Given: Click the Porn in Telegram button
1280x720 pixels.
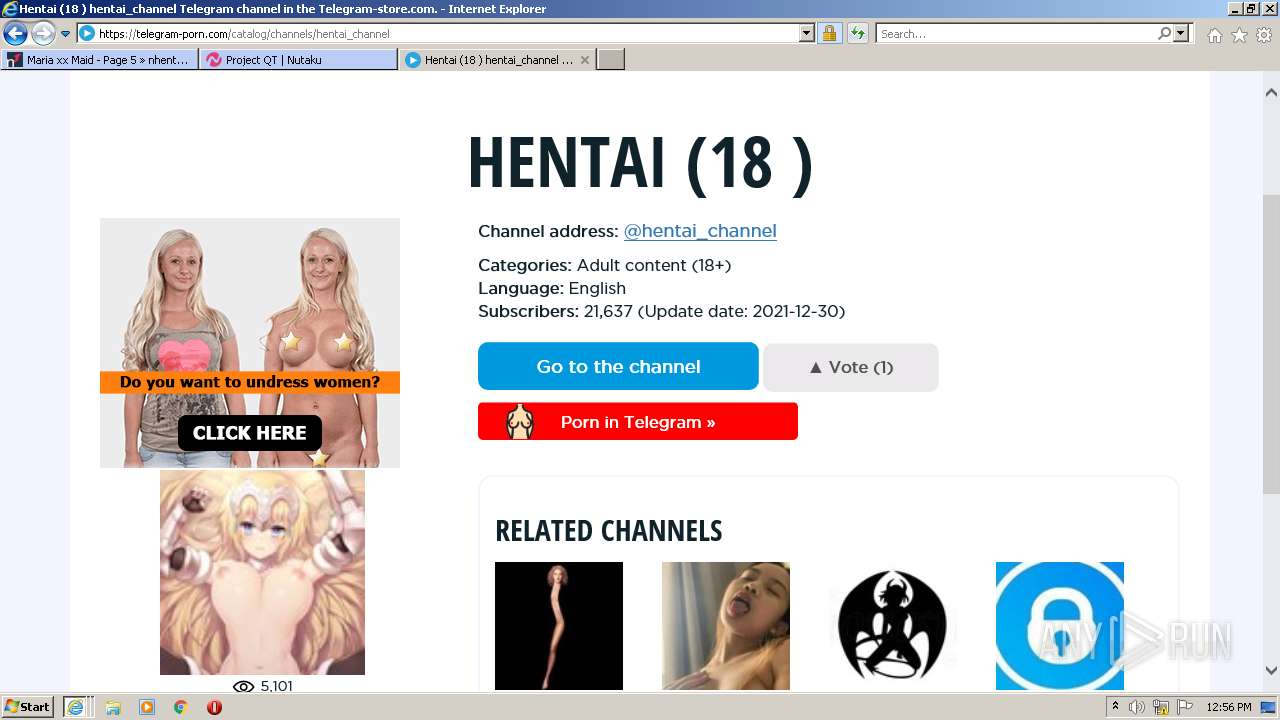Looking at the screenshot, I should 638,422.
